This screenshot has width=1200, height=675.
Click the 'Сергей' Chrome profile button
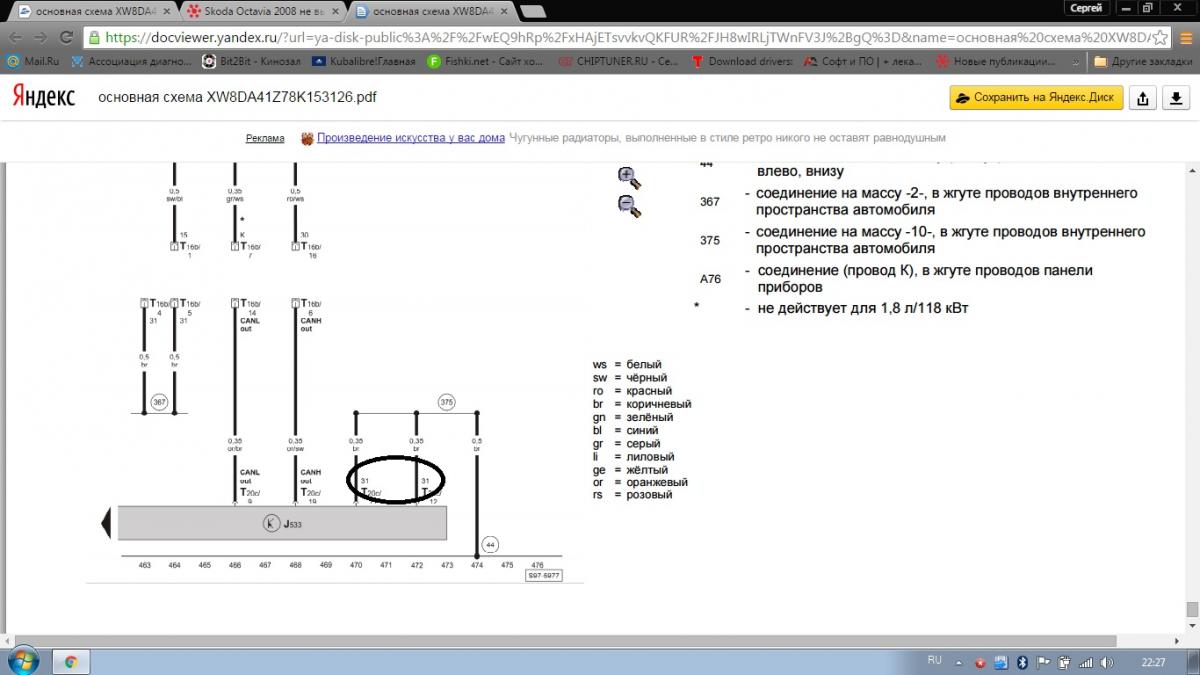pos(1086,8)
